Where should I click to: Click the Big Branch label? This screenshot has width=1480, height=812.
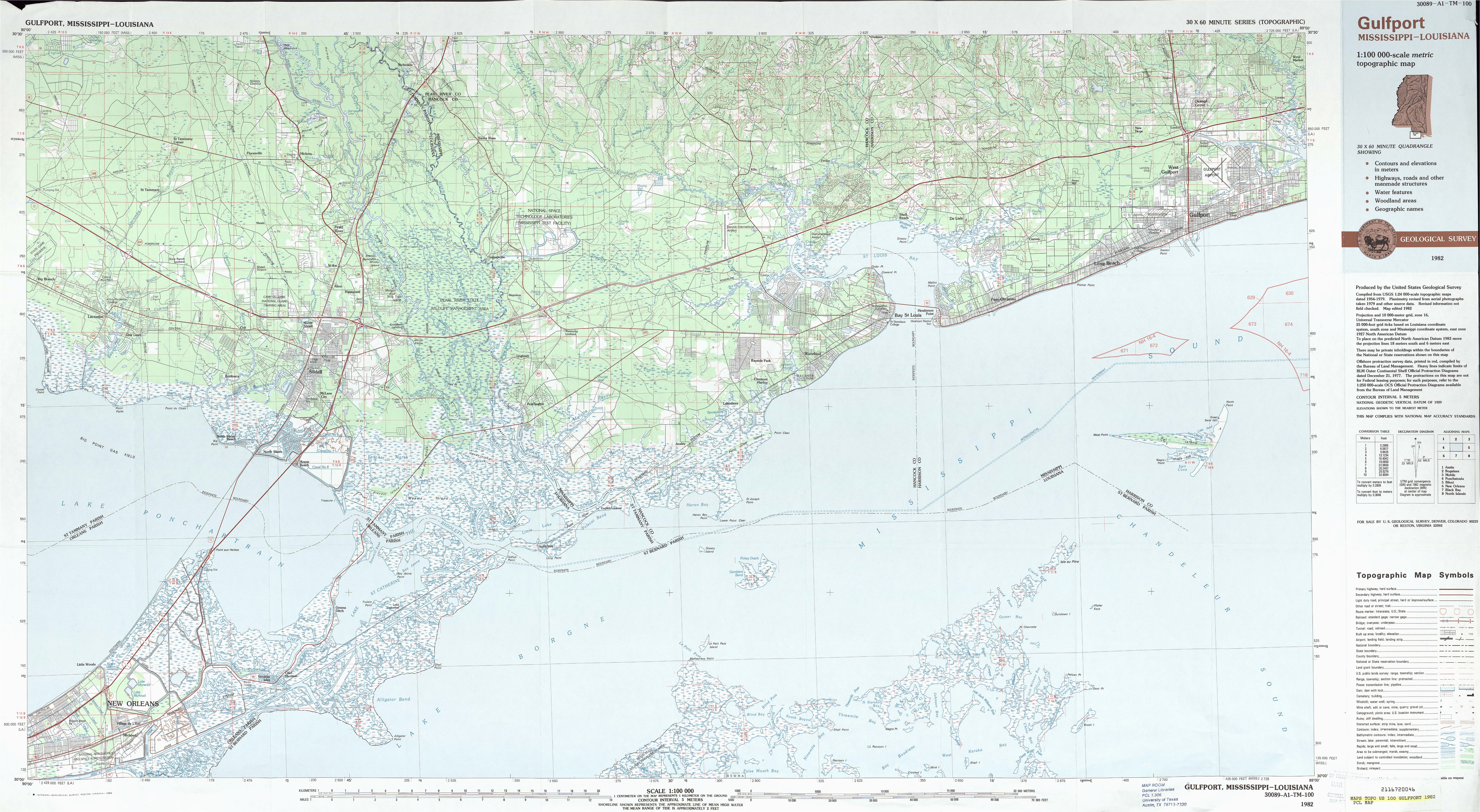[46, 279]
